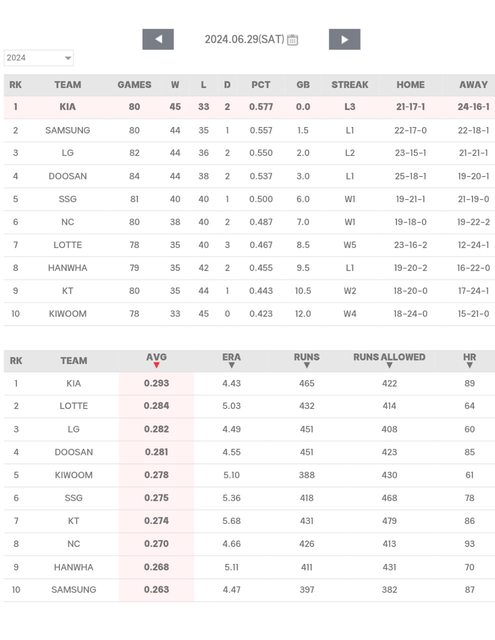
Task: Click the 2024.06.29(SAT) date text
Action: [244, 39]
